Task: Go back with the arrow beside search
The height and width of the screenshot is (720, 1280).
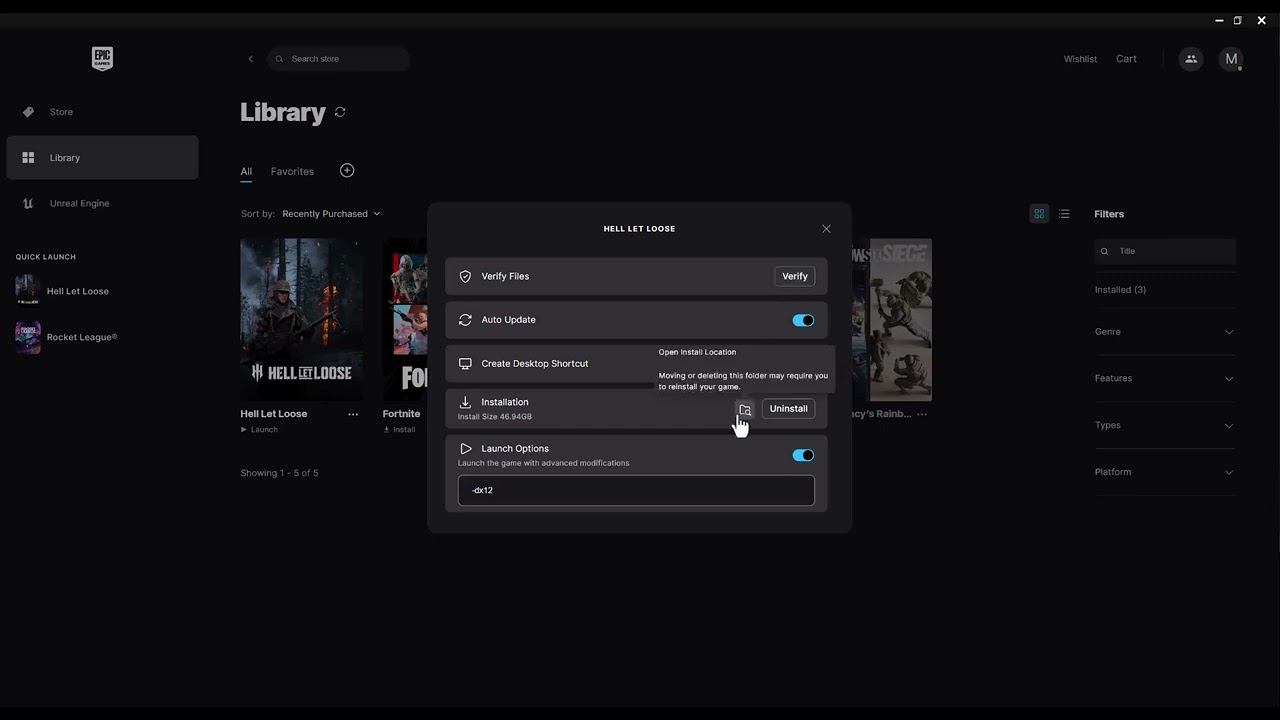Action: pos(250,59)
